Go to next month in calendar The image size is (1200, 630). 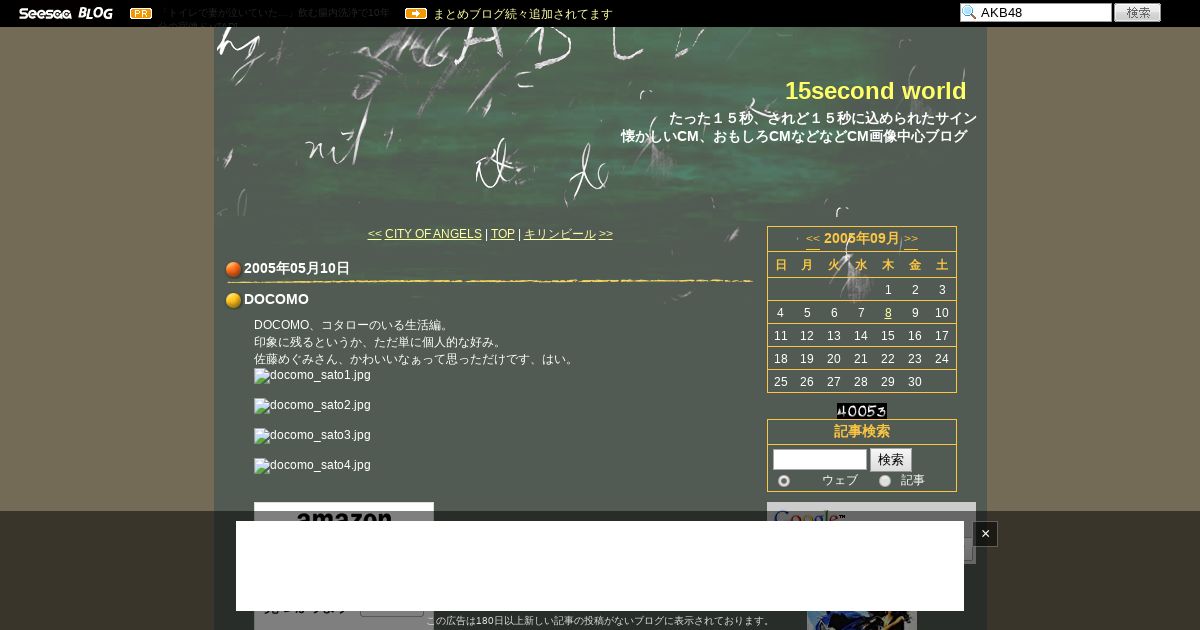pyautogui.click(x=911, y=239)
